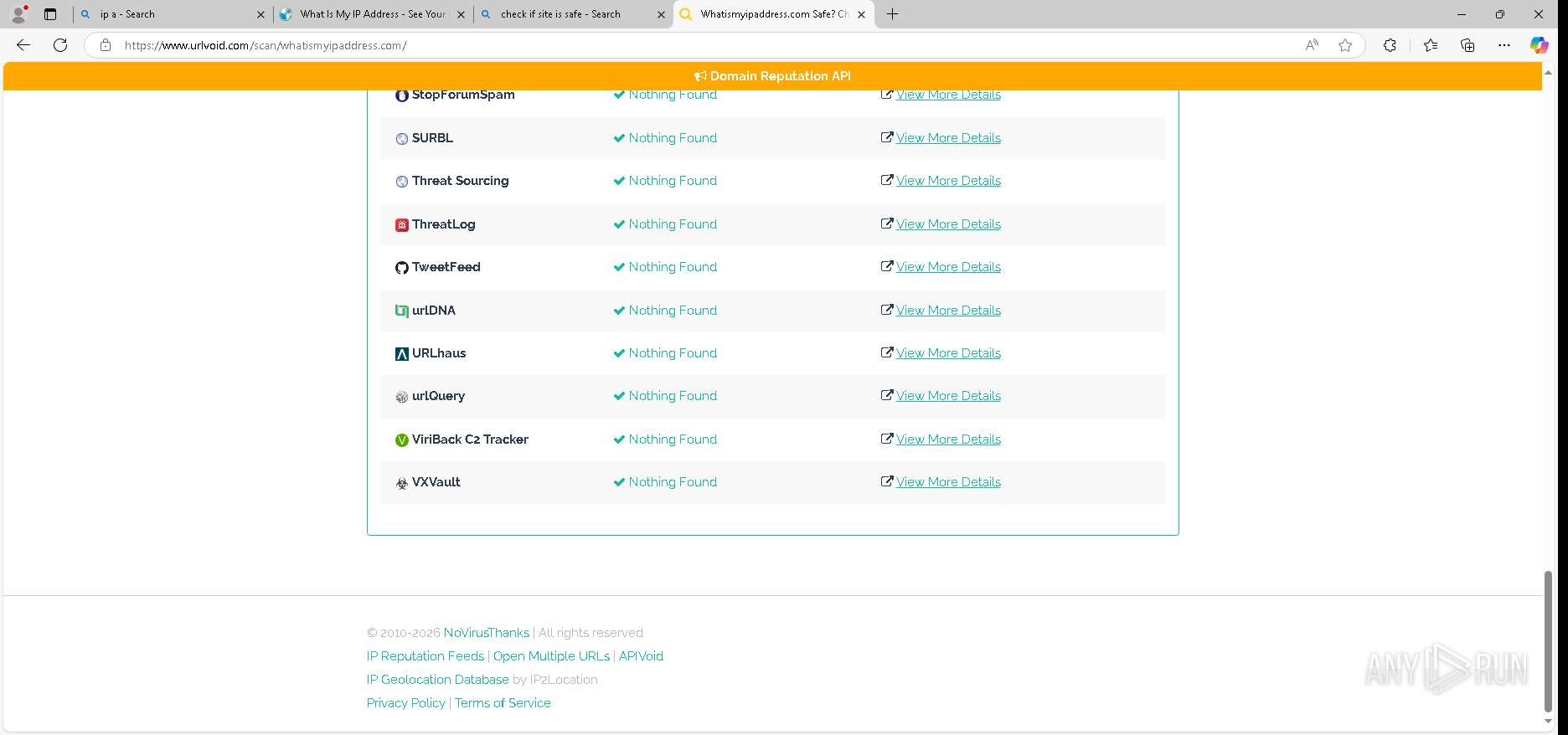The image size is (1568, 735).
Task: Click the urlQuery engine icon
Action: point(402,397)
